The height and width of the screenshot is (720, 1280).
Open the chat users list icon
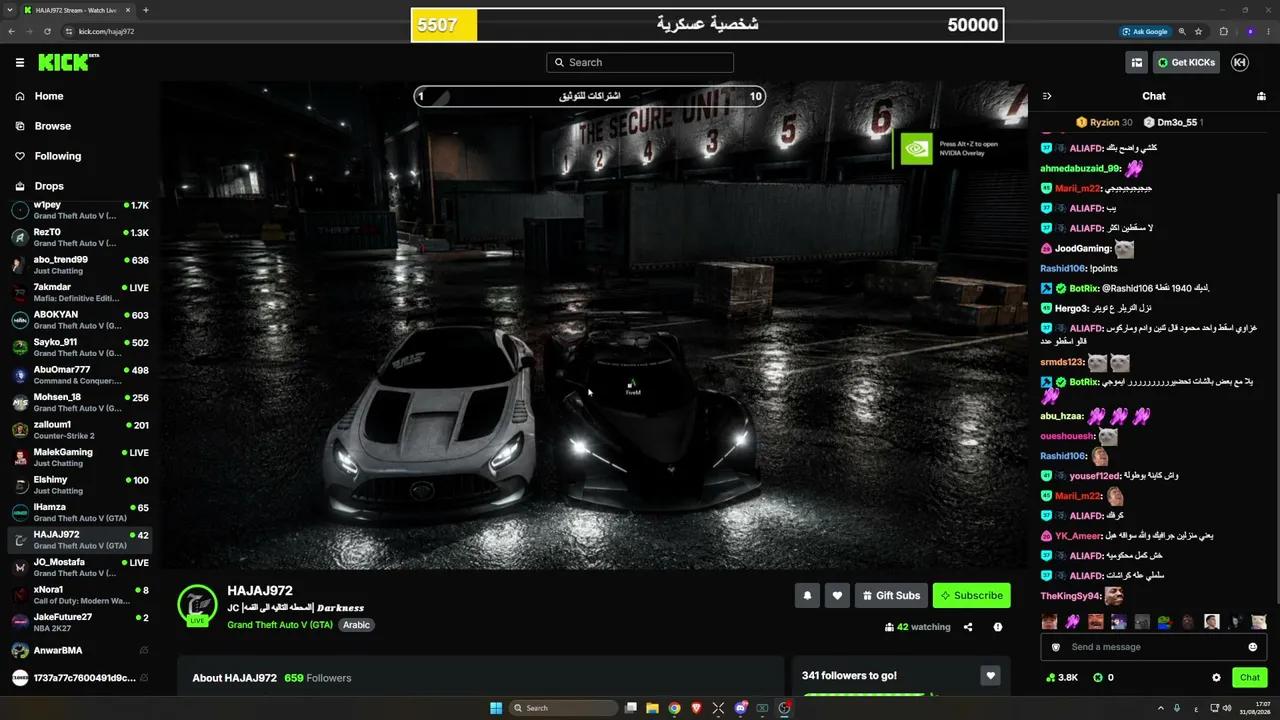[1261, 96]
